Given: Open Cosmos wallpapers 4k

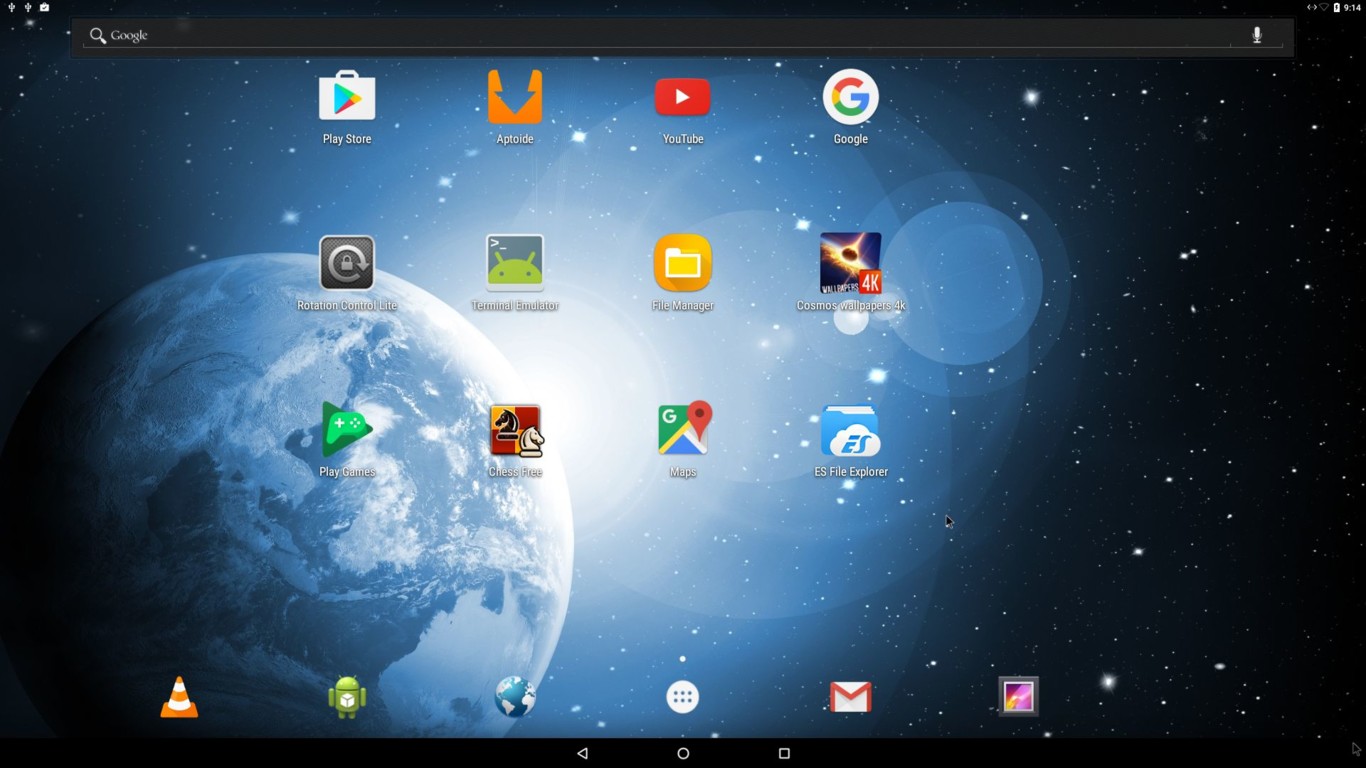Looking at the screenshot, I should pos(851,263).
